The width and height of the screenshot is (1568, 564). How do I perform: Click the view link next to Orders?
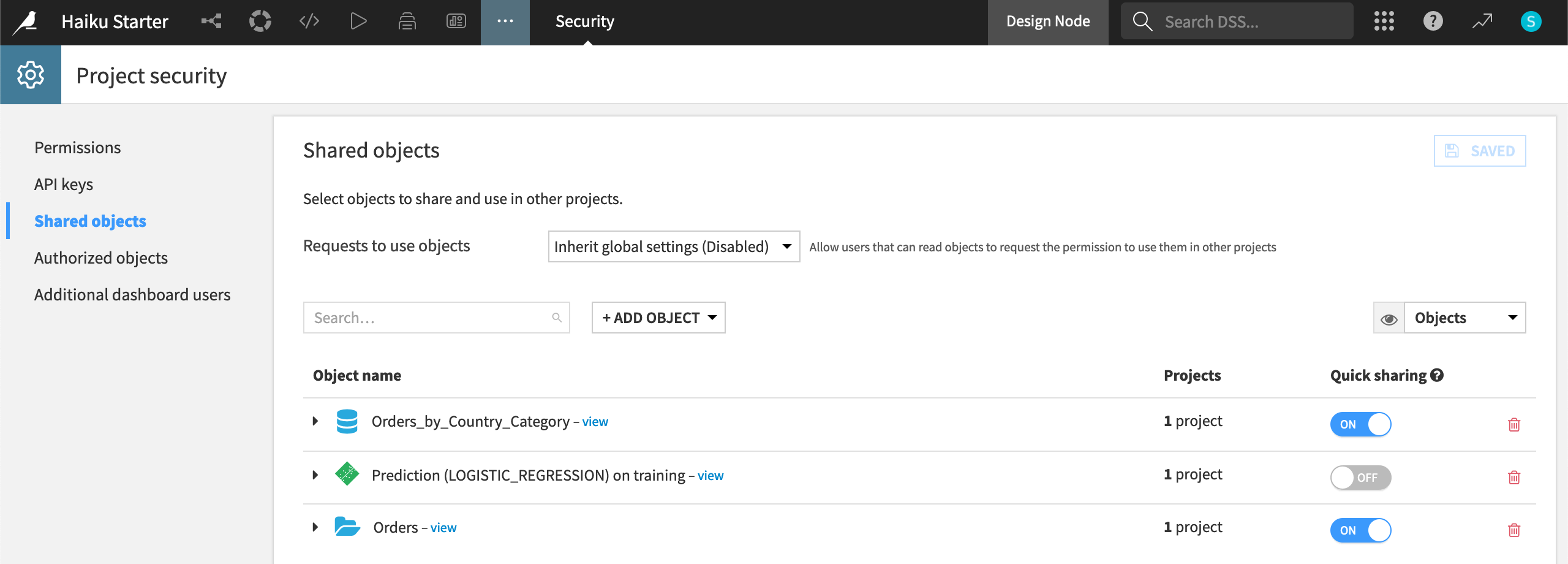coord(443,527)
